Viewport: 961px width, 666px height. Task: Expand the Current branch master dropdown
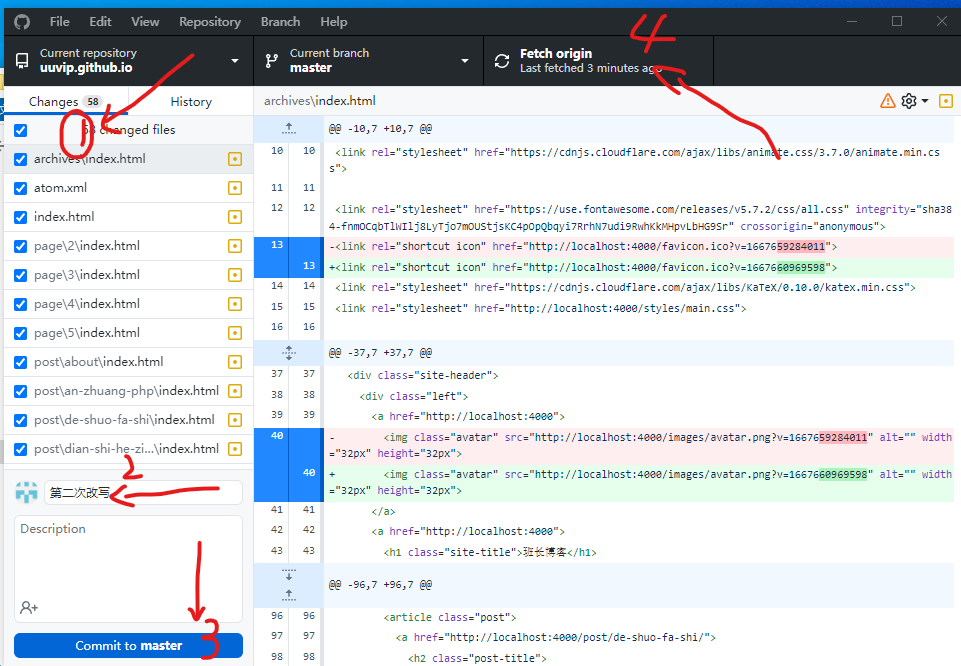click(x=368, y=61)
